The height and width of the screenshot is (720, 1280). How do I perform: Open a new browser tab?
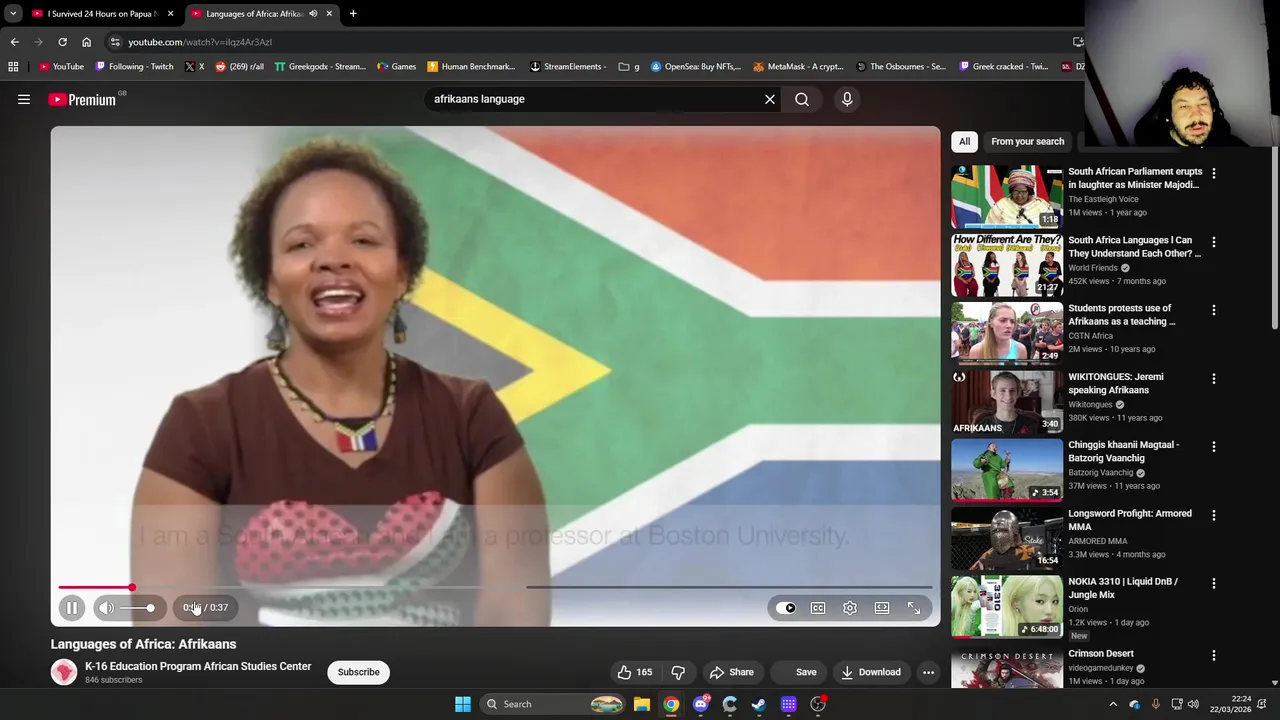[x=353, y=14]
